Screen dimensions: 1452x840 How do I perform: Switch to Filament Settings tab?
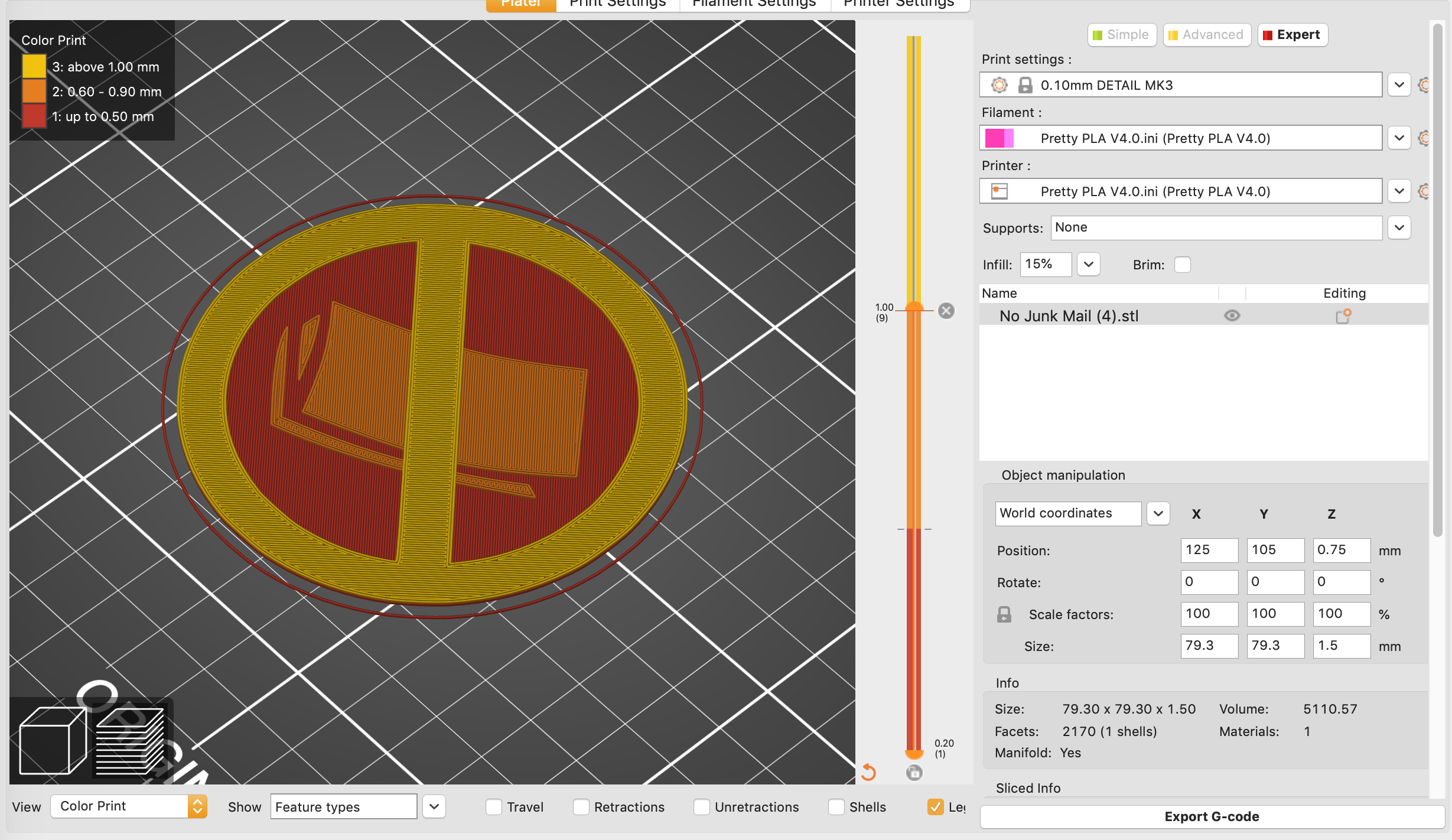754,4
